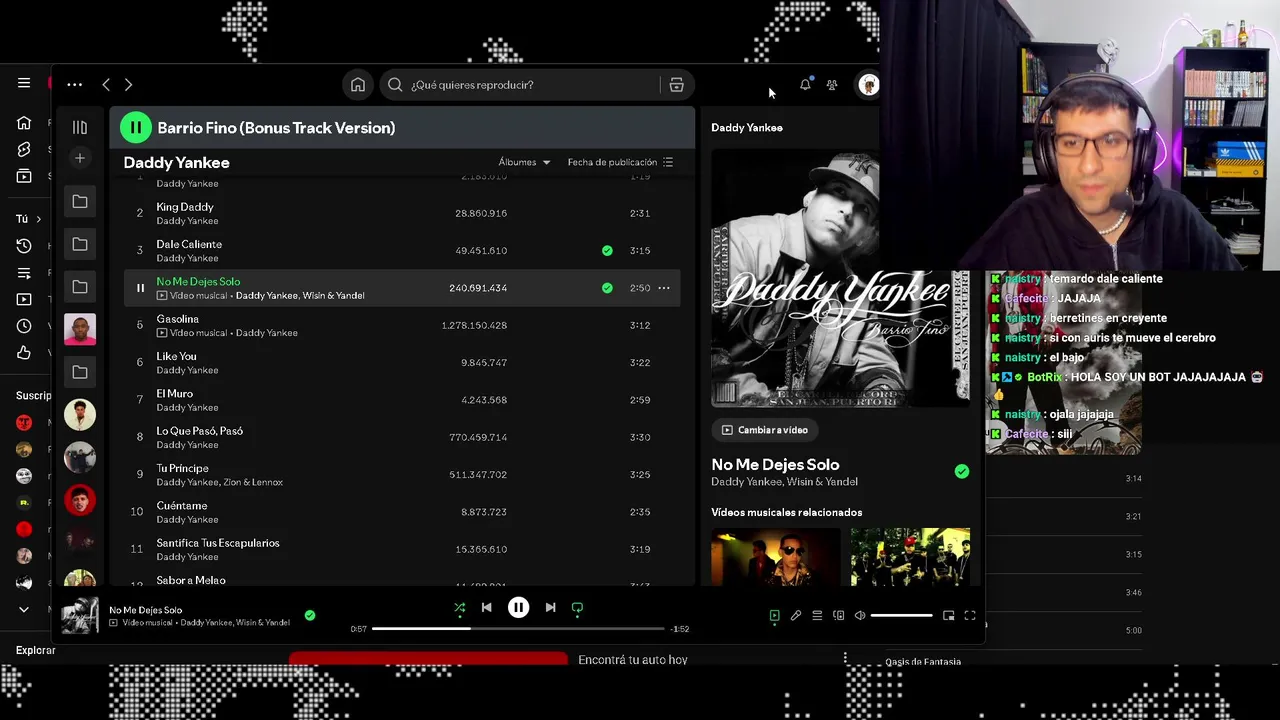Click the Encontrá tu auto hoy ad
Image resolution: width=1280 pixels, height=720 pixels.
(633, 660)
